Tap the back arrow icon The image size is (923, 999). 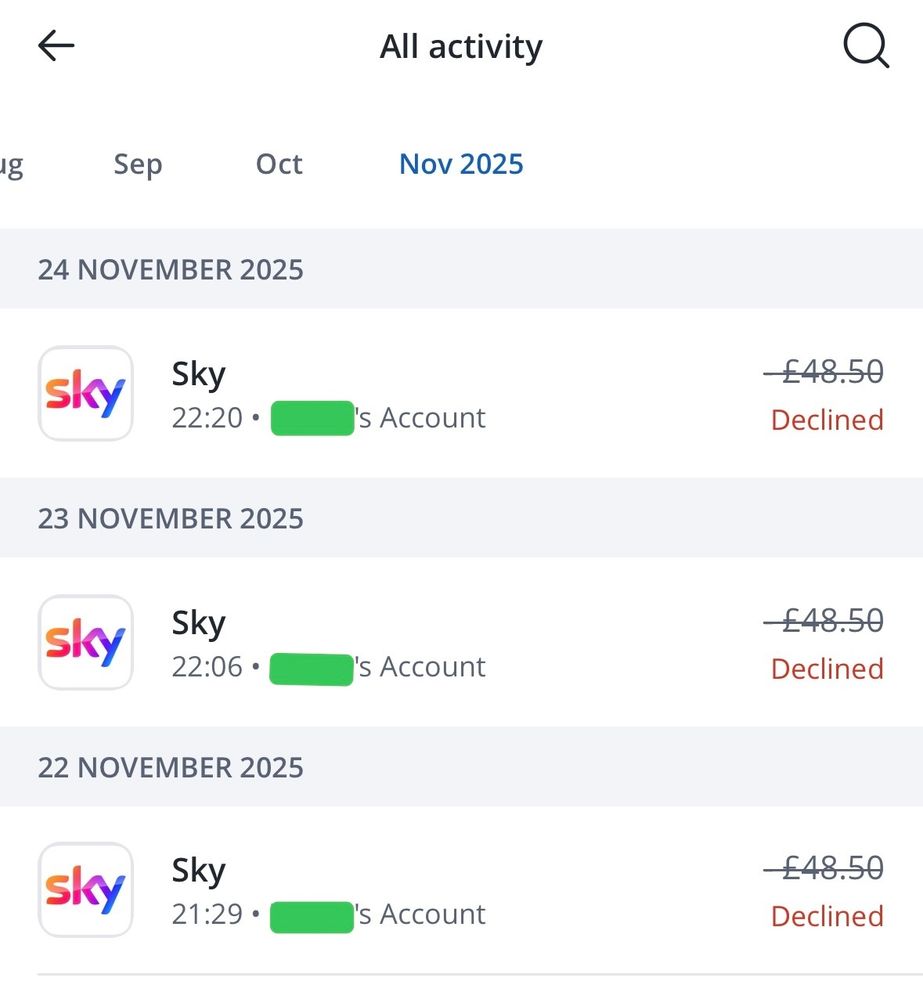[56, 46]
